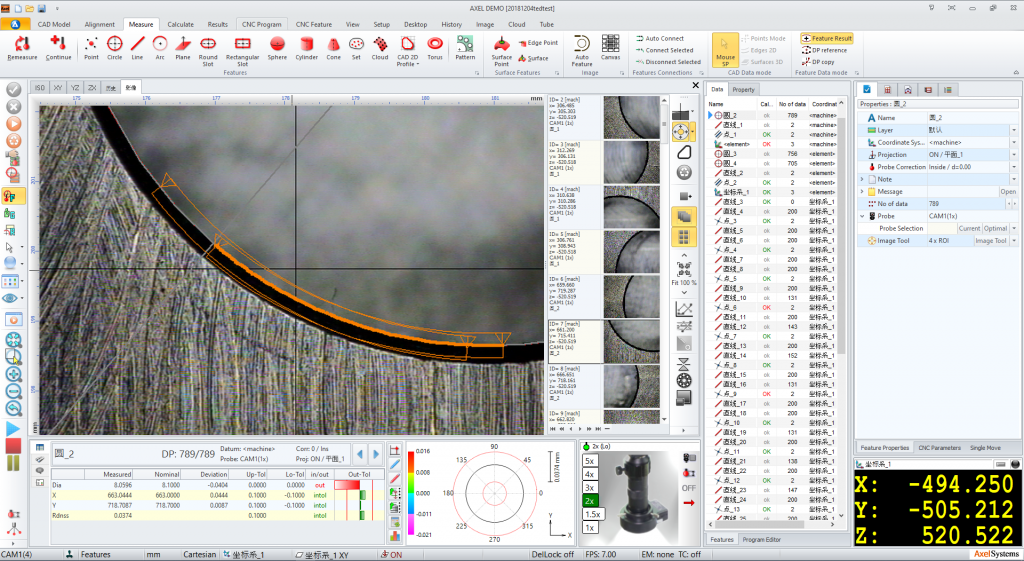Open the Coordinate System property dropdown
Viewport: 1024px width, 561px height.
click(1014, 142)
